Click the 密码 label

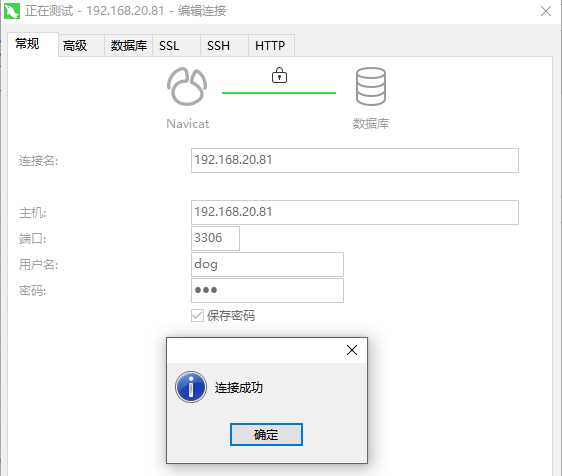tap(33, 290)
